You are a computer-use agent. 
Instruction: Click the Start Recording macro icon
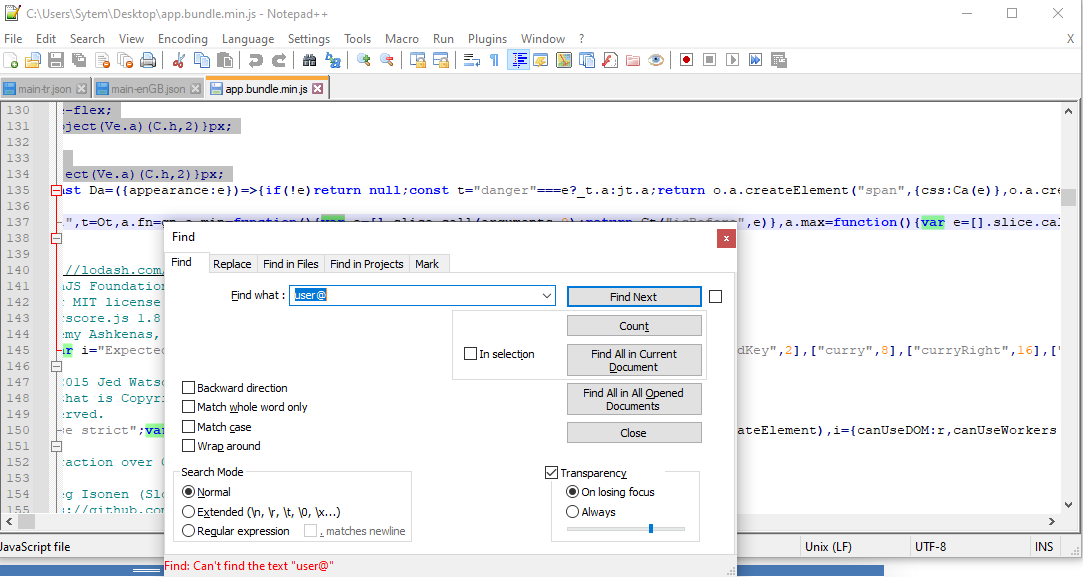click(x=686, y=60)
